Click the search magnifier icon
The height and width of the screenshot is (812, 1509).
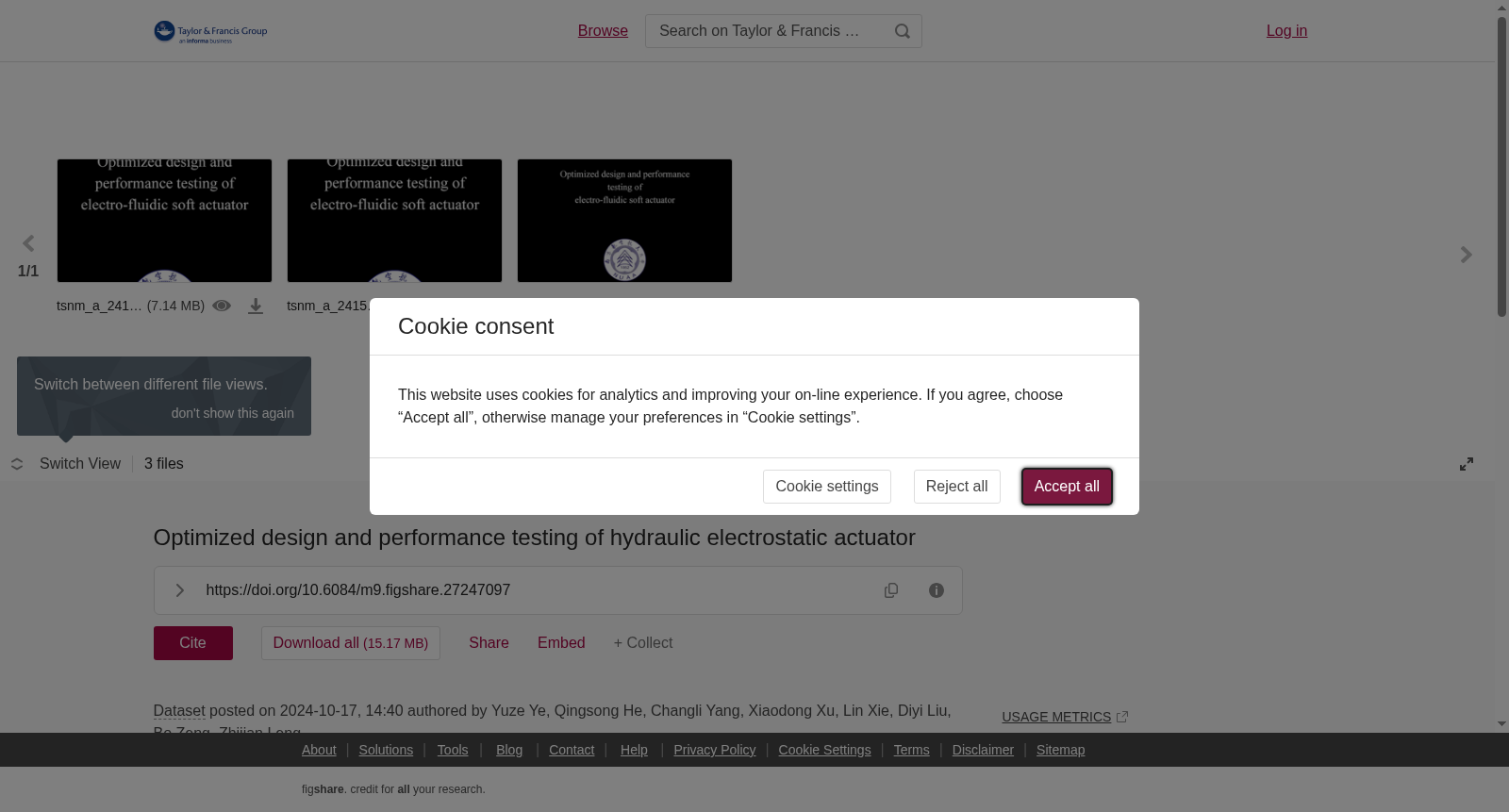(x=903, y=31)
